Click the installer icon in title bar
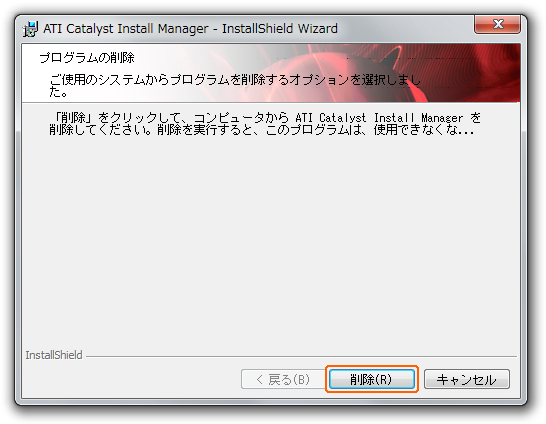 pos(30,29)
